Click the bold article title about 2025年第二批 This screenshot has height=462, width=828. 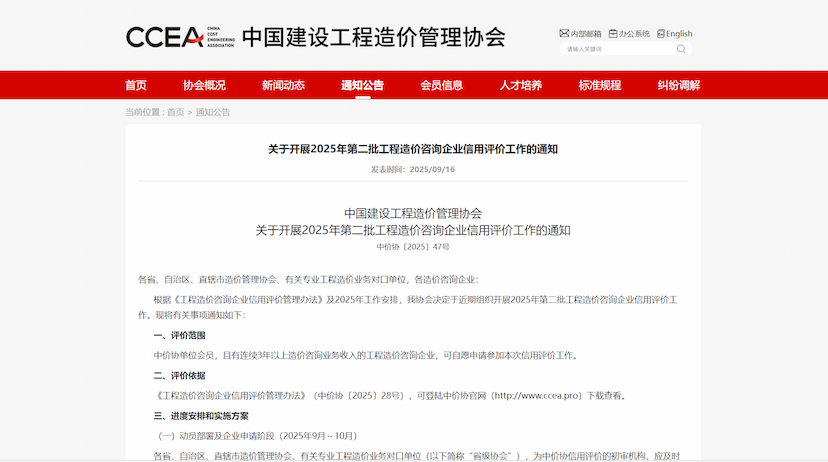coord(413,149)
